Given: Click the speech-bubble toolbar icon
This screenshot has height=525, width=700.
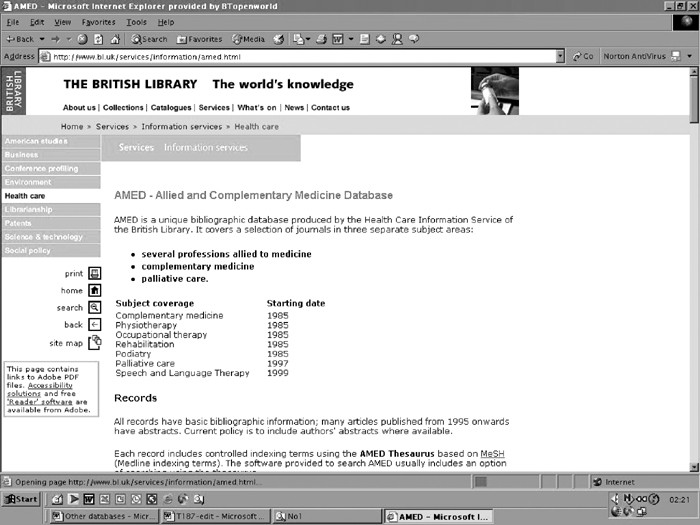Looking at the screenshot, I should pyautogui.click(x=414, y=39).
